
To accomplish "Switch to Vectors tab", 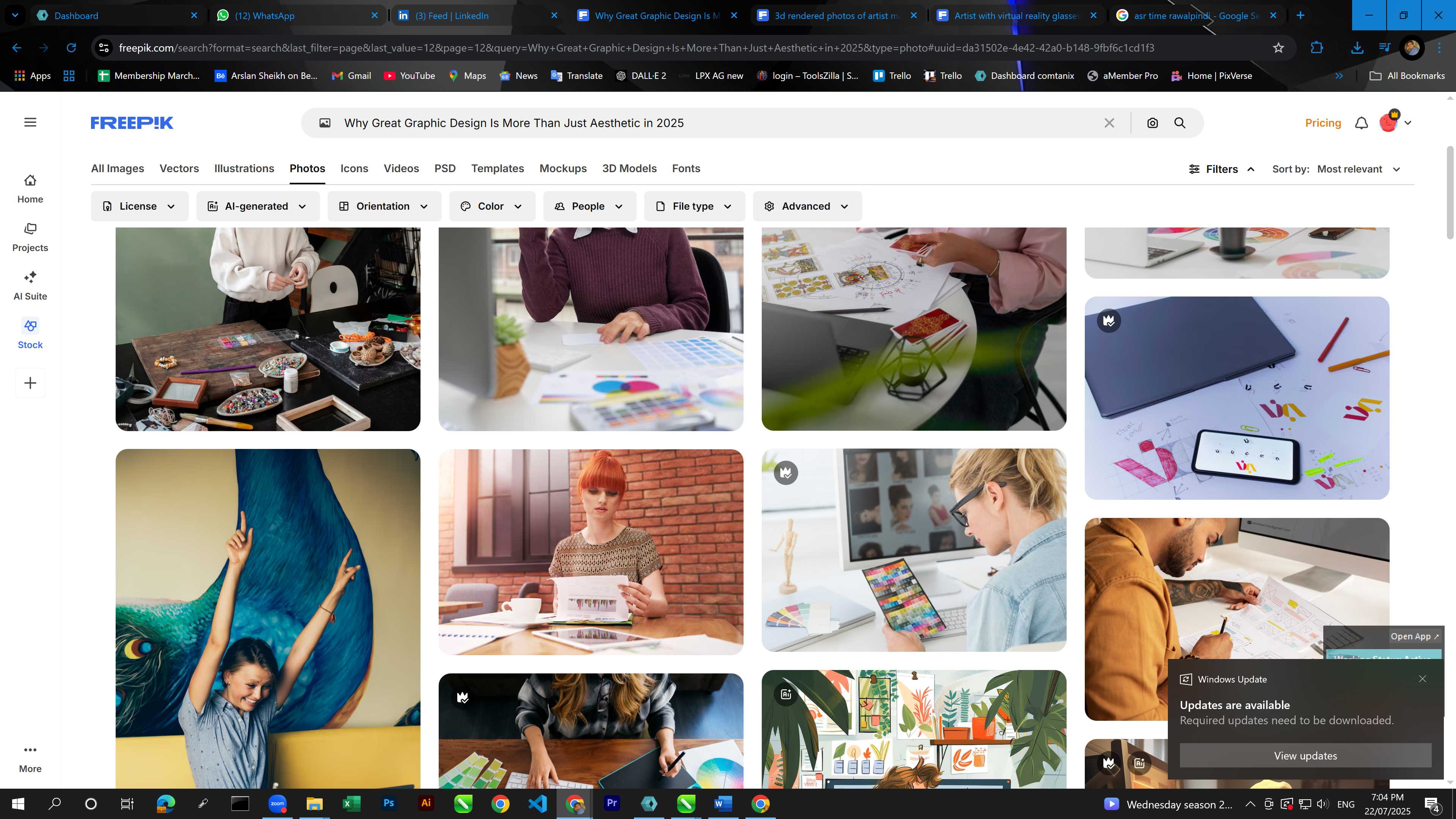I will (x=179, y=168).
